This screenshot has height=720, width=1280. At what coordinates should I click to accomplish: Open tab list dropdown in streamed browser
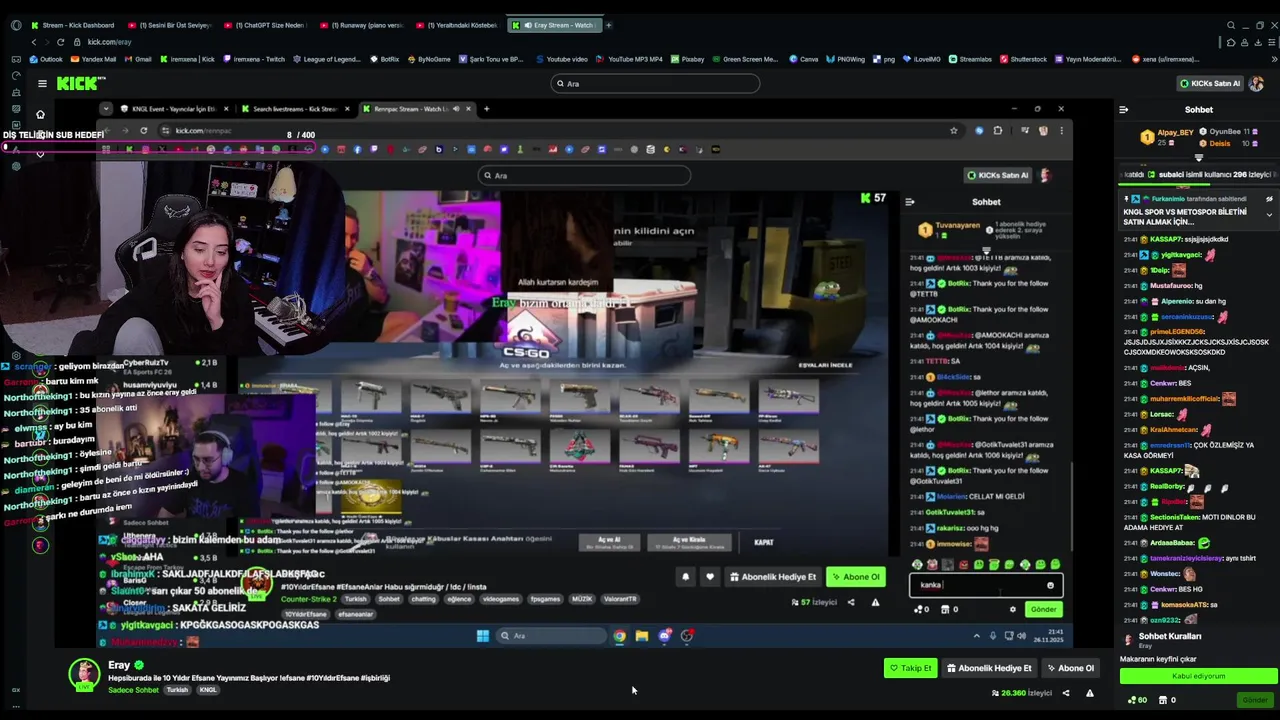[105, 109]
